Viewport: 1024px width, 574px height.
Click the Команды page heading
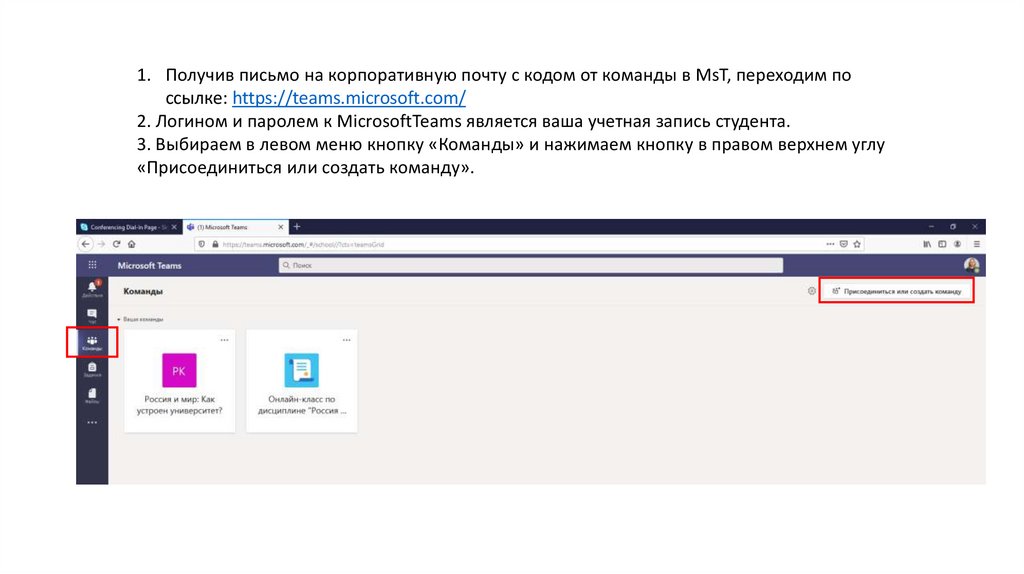143,291
